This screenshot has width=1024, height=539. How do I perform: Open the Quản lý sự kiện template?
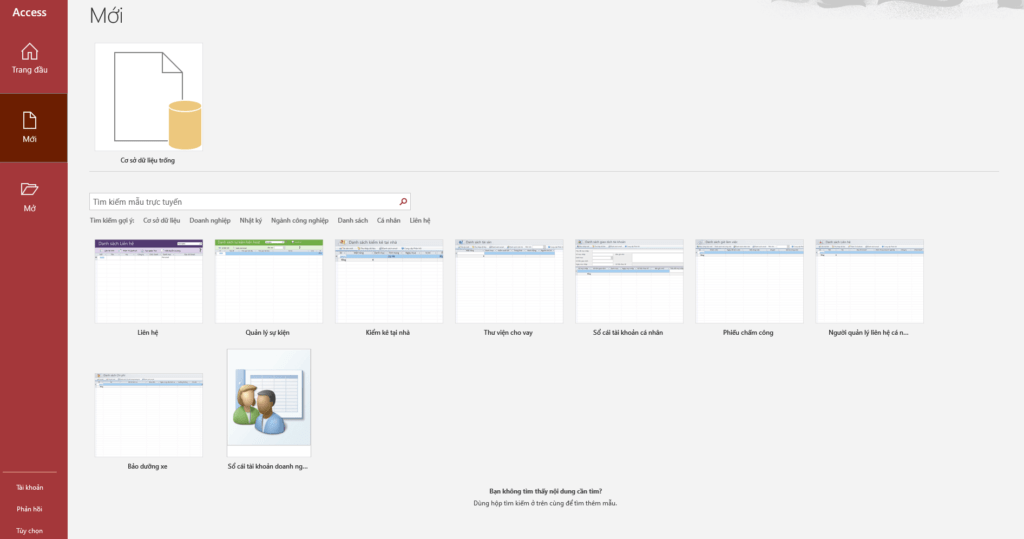(268, 281)
